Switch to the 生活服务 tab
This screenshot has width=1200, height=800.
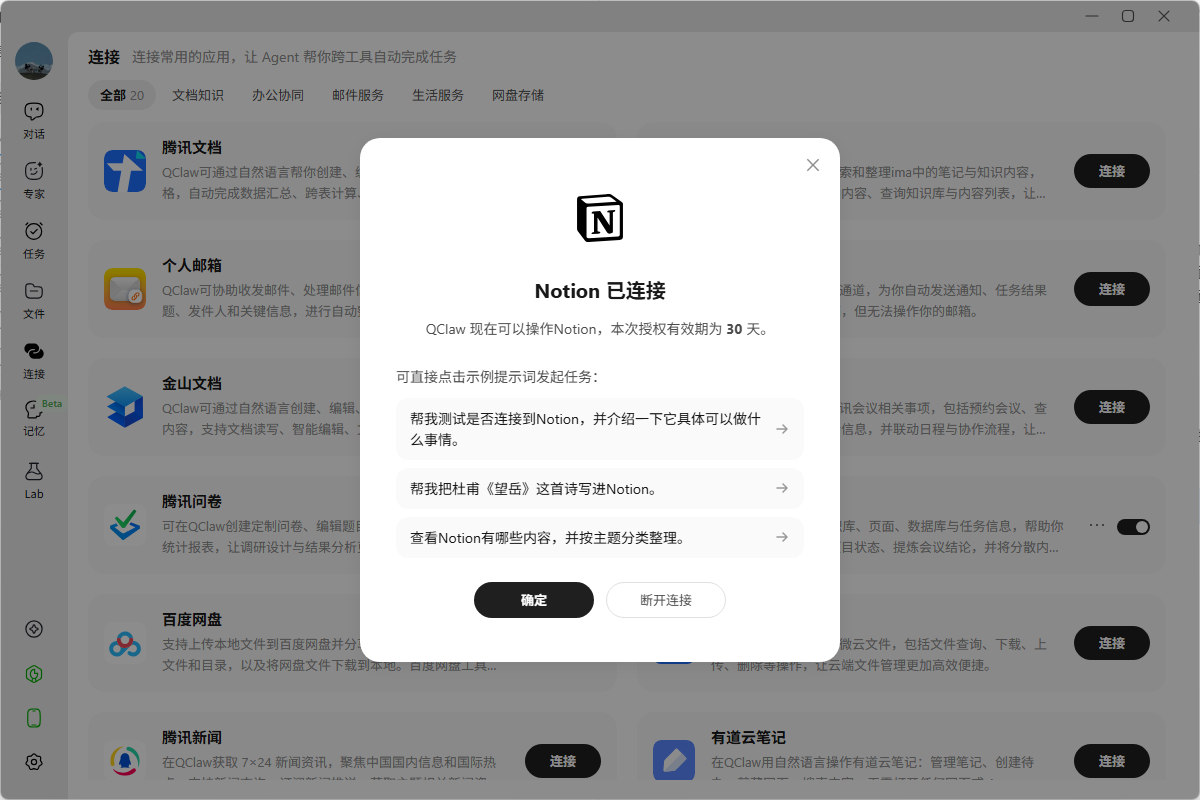(x=438, y=95)
